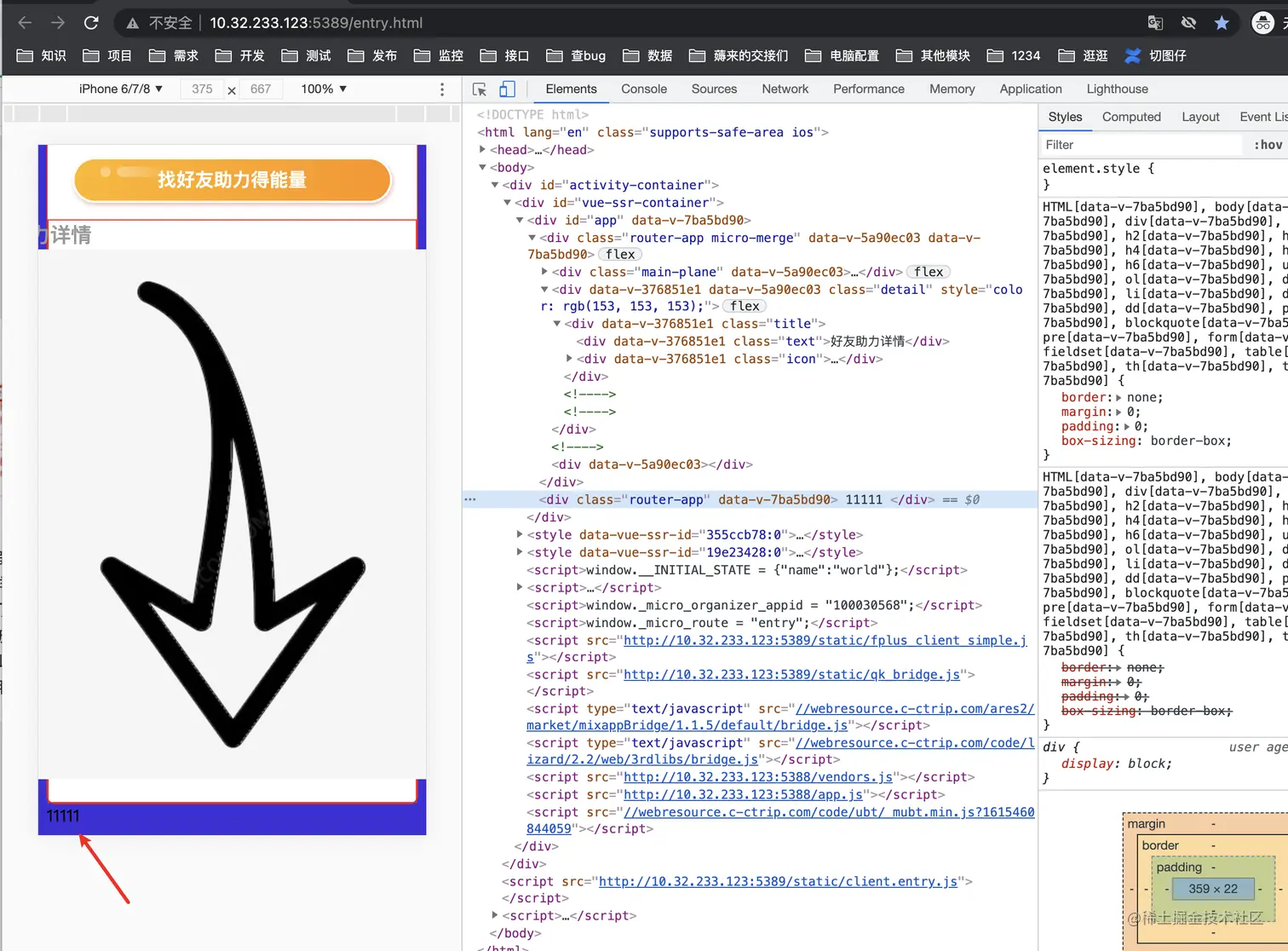This screenshot has height=951, width=1288.
Task: Open the 切图仔 bookmark
Action: pyautogui.click(x=1156, y=55)
